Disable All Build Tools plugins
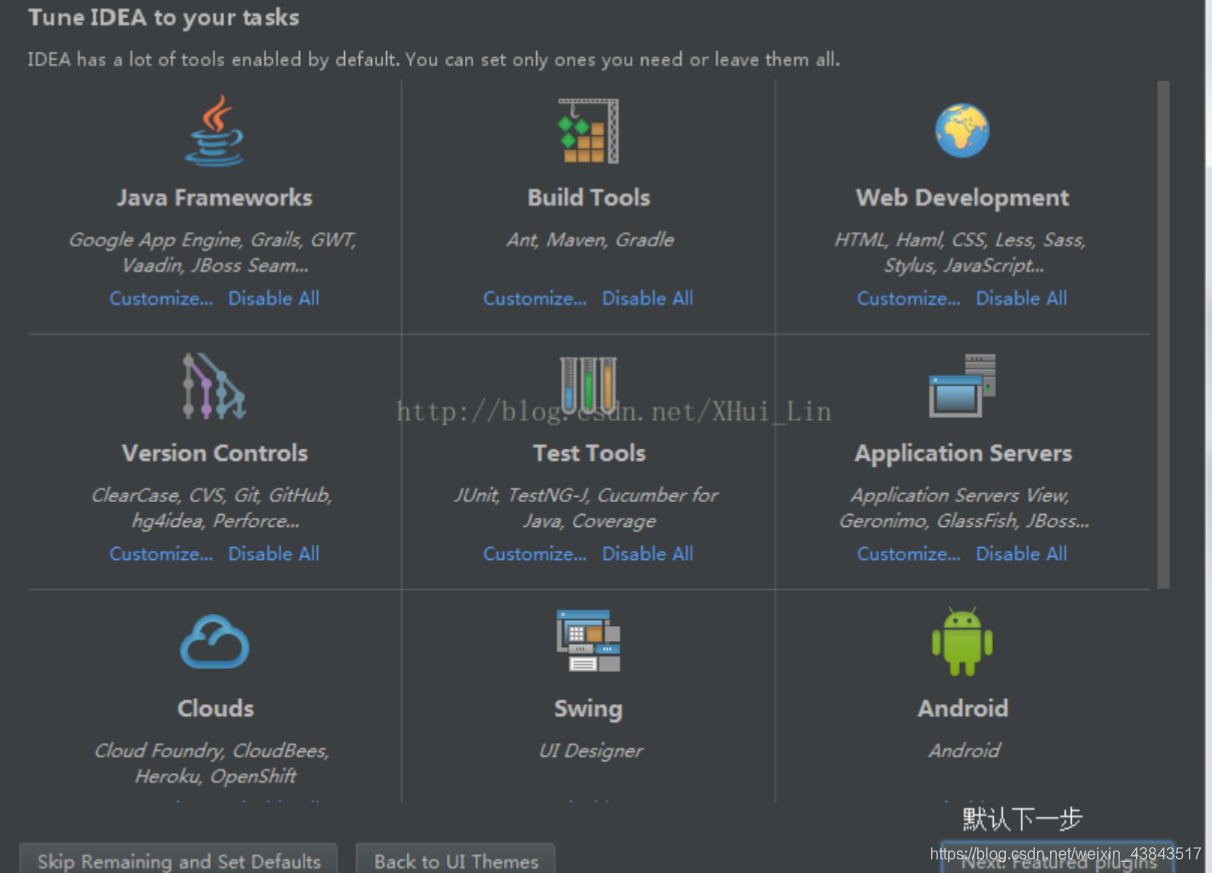The image size is (1212, 873). pyautogui.click(x=648, y=298)
